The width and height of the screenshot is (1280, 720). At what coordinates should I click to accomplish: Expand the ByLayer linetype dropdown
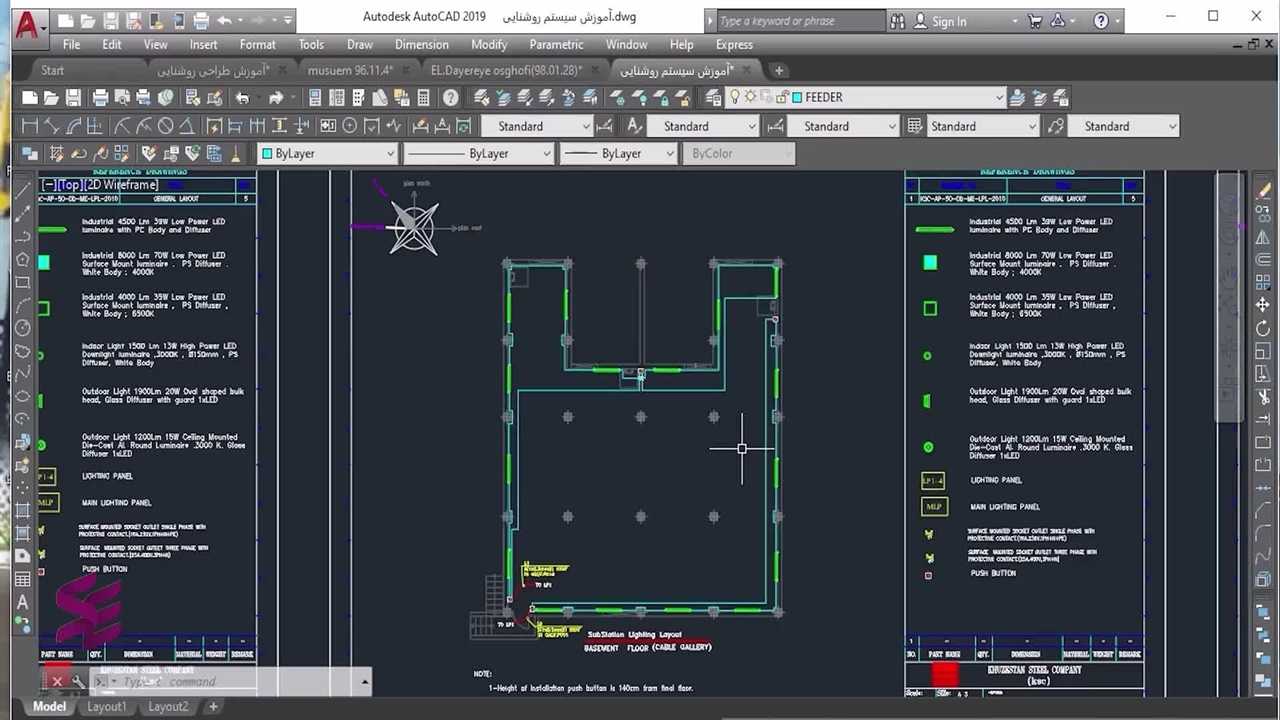click(x=546, y=154)
